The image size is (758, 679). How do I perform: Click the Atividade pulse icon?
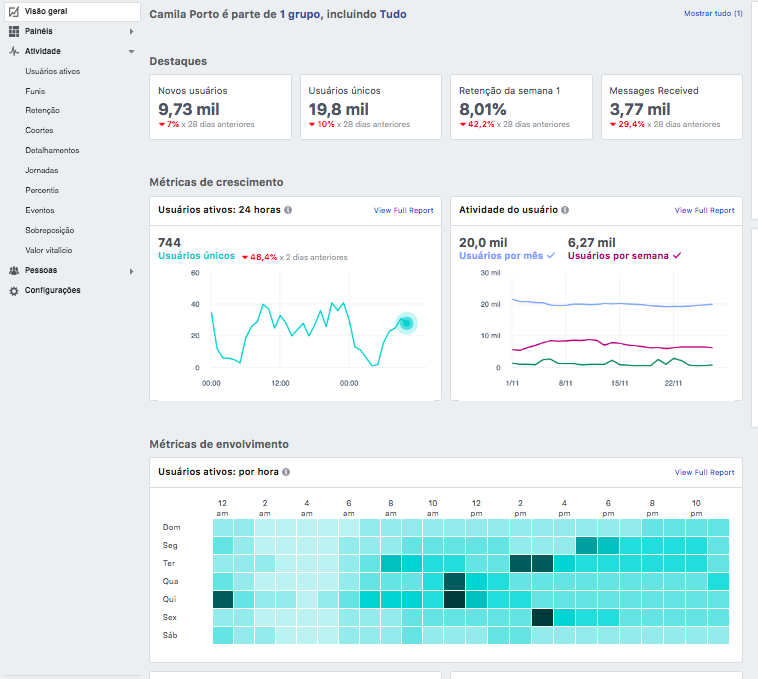click(14, 51)
